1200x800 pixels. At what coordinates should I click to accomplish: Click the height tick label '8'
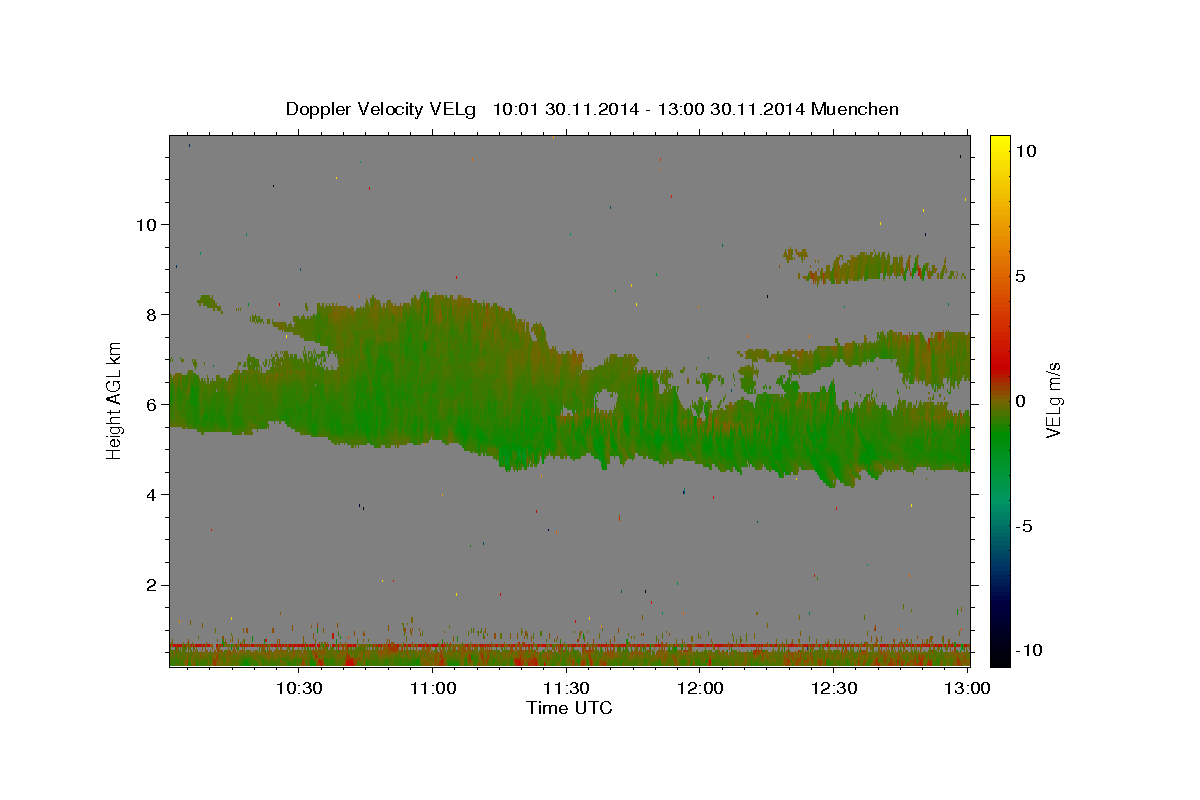coord(150,314)
